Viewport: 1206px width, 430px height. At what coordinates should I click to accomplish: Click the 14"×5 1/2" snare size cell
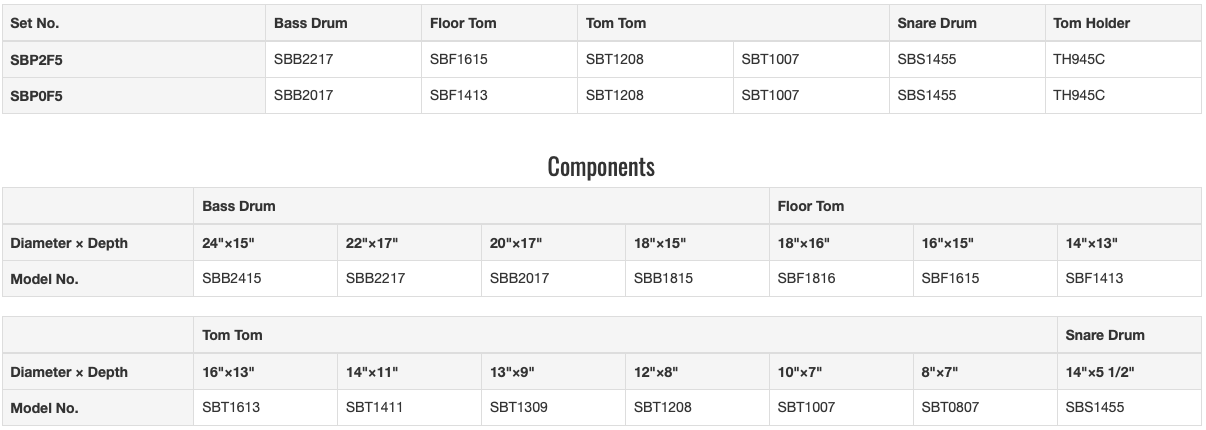[1129, 372]
